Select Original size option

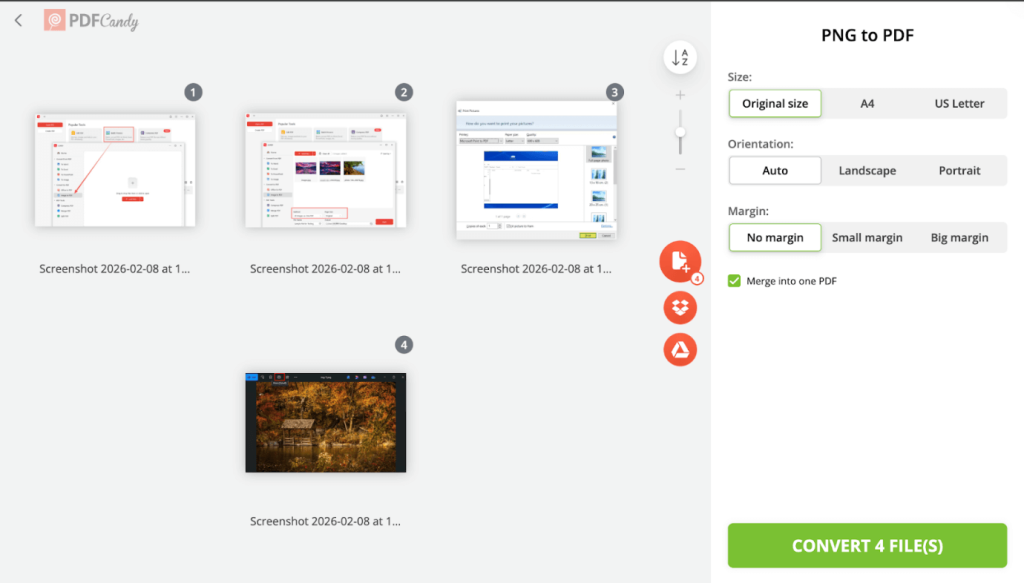775,103
